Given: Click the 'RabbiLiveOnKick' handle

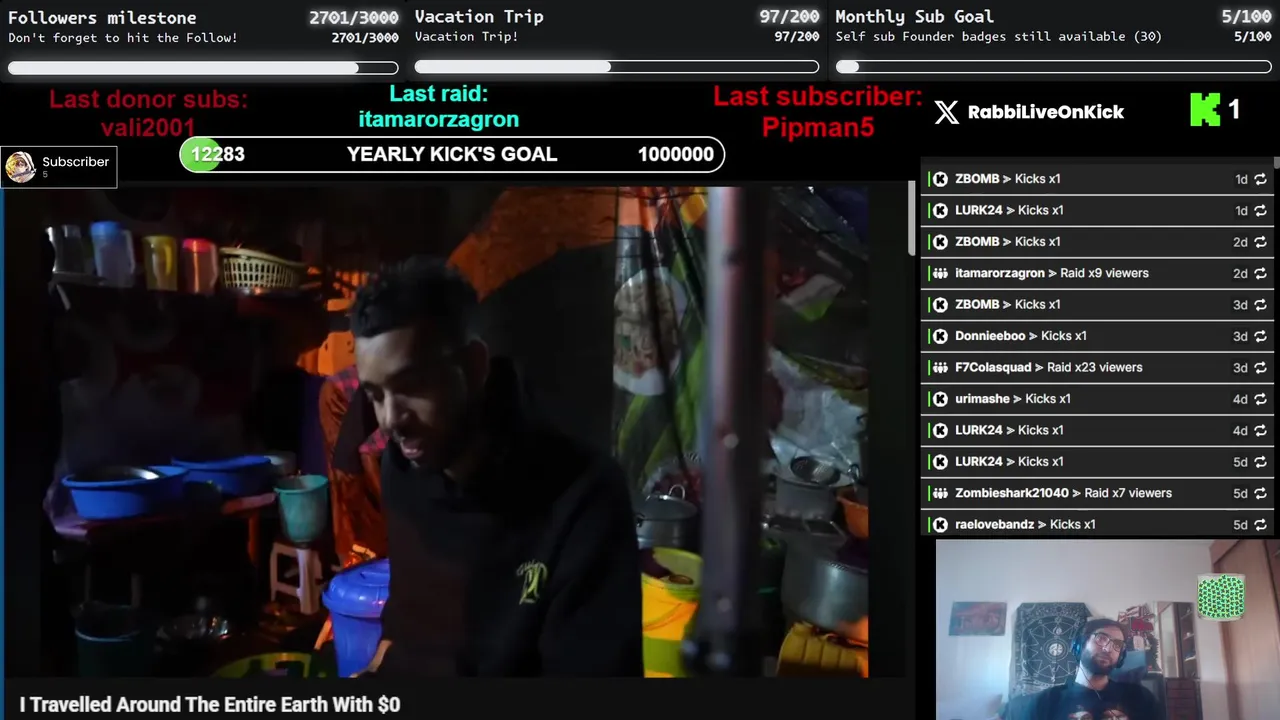Looking at the screenshot, I should [x=1046, y=112].
